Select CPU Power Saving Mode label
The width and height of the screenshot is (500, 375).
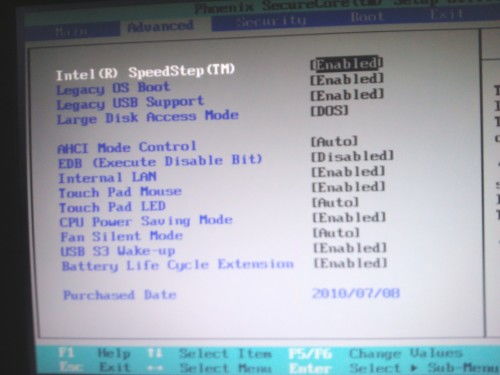(146, 221)
